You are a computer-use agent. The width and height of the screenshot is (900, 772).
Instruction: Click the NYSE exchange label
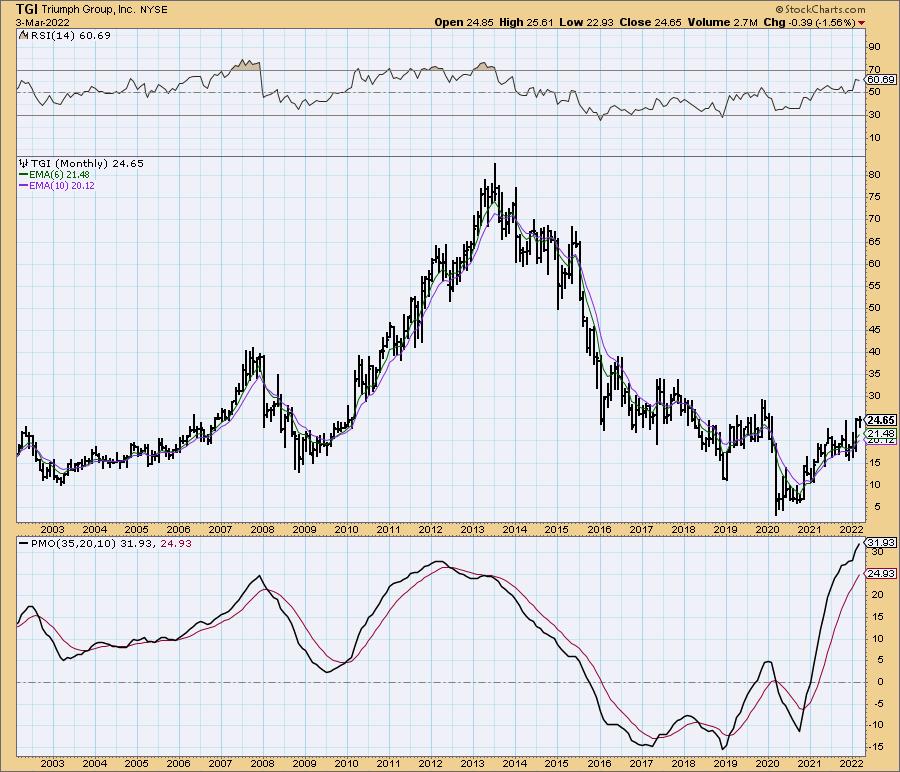(x=154, y=10)
